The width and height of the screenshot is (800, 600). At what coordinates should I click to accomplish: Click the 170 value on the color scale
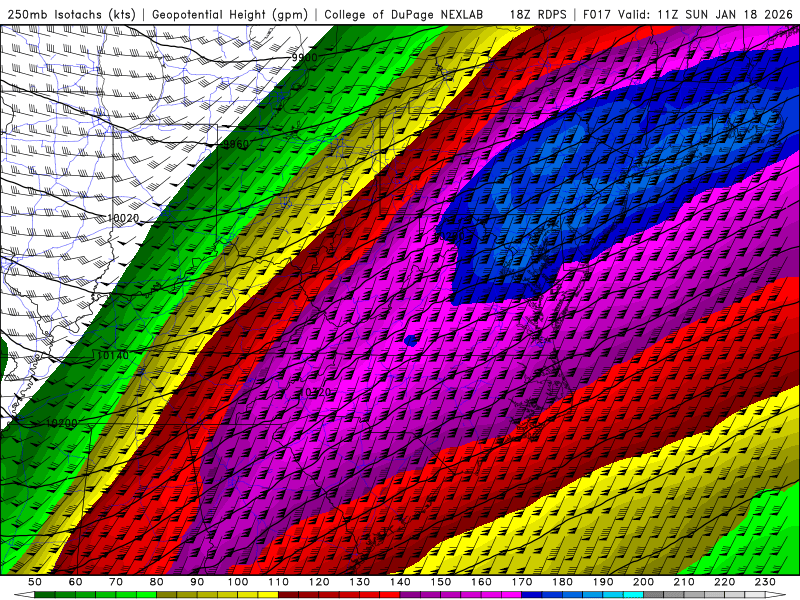click(522, 582)
